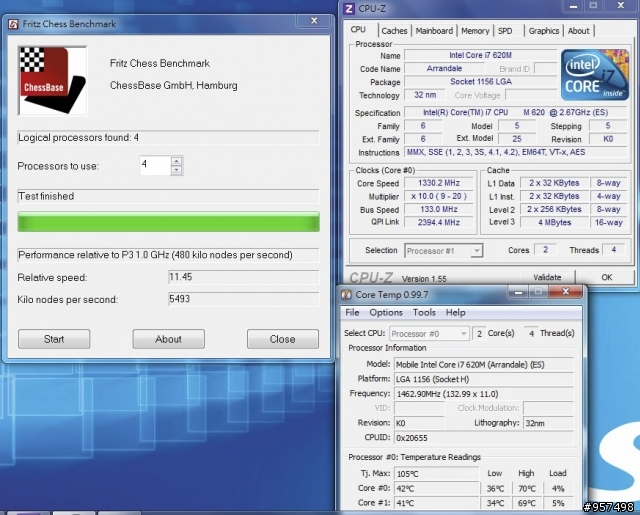Click the 'Arrandale' code name value
Screen dimensions: 640x515
[444, 69]
